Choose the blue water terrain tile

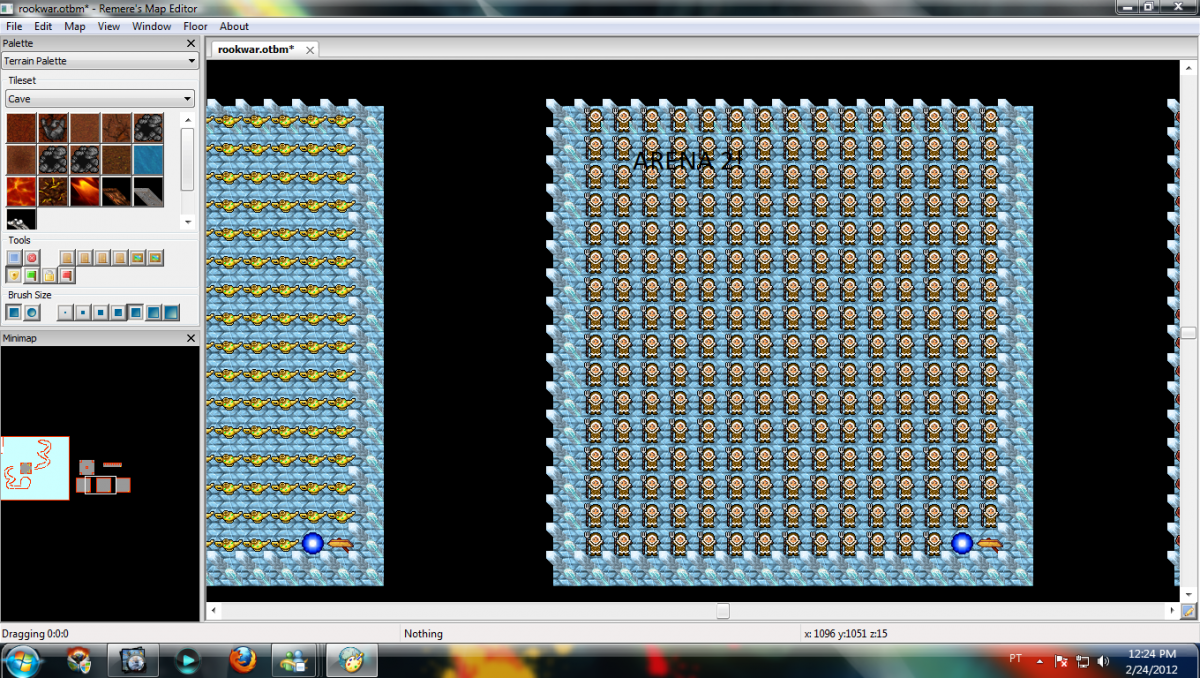pos(149,160)
